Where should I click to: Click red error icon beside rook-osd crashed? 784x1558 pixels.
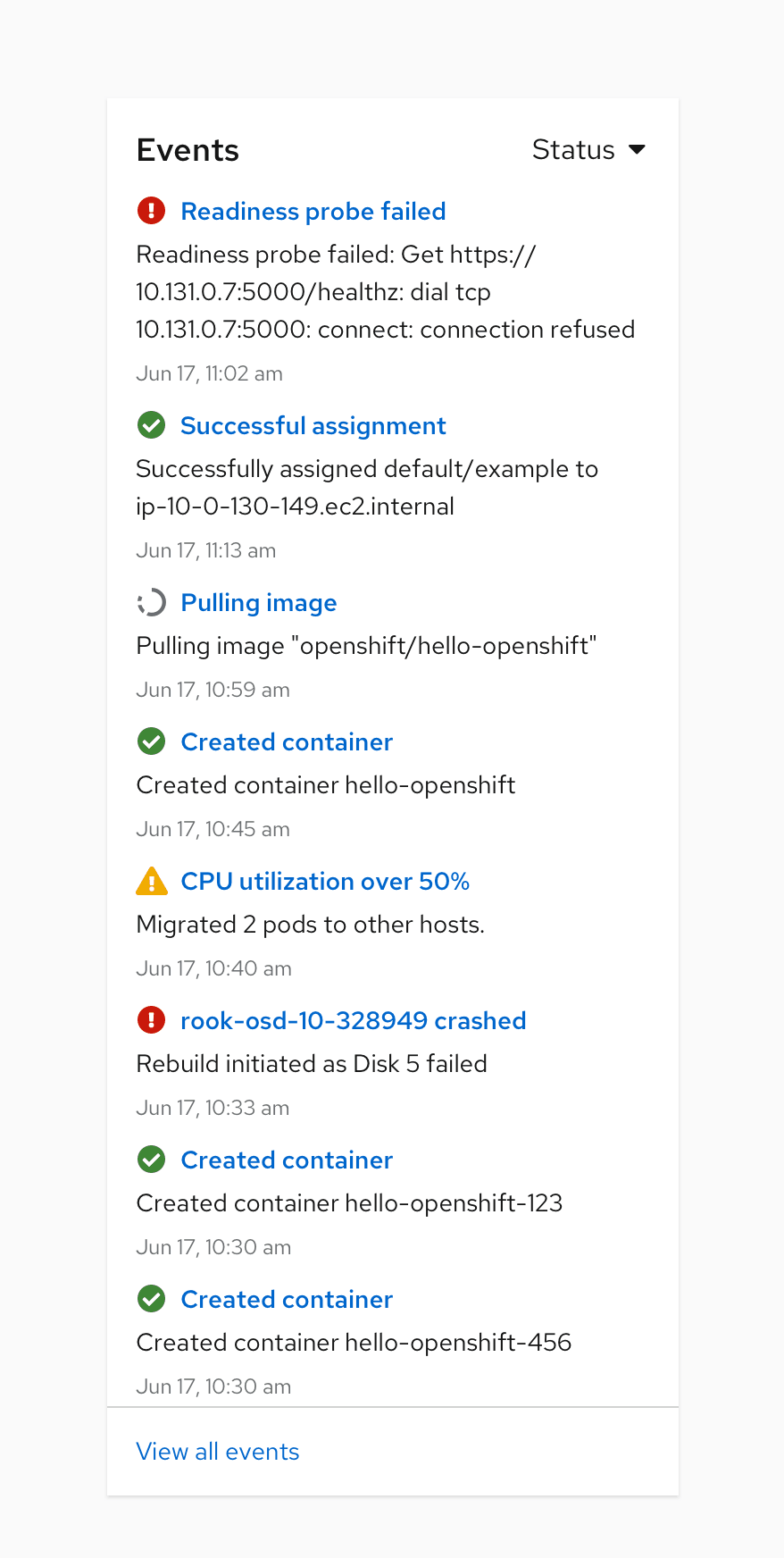(151, 1020)
